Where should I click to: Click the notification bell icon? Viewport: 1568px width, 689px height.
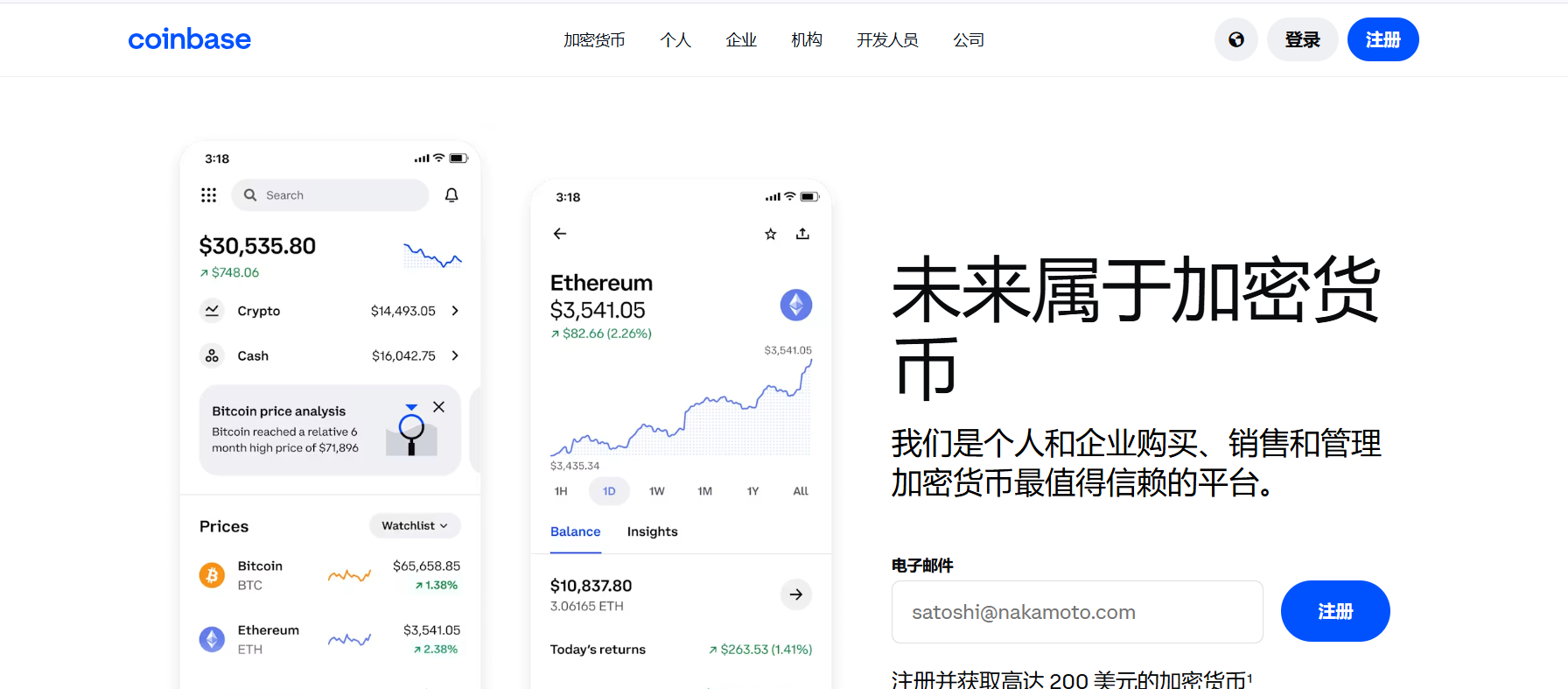click(451, 195)
